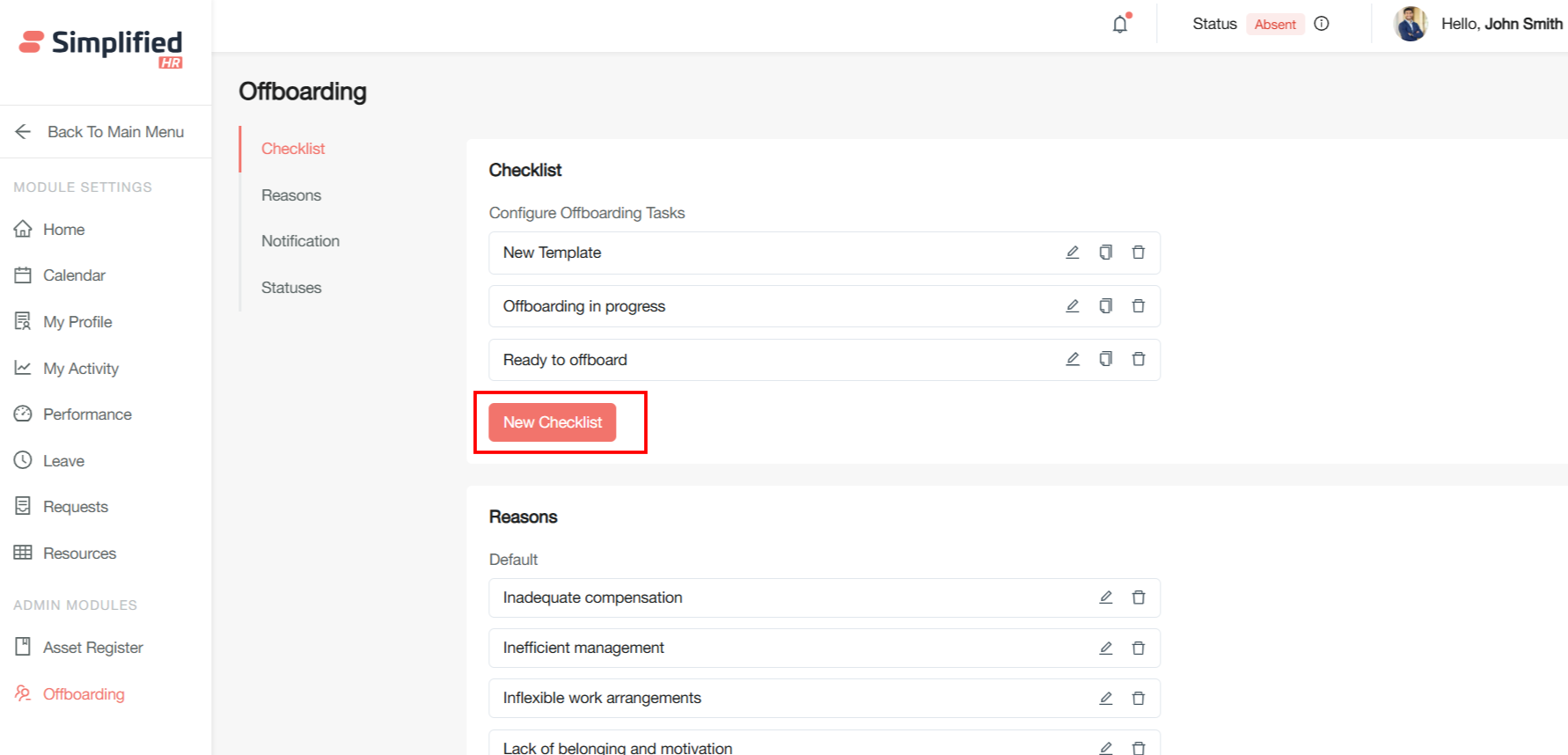Viewport: 1568px width, 755px height.
Task: Delete the Ready to offboard checklist
Action: point(1138,359)
